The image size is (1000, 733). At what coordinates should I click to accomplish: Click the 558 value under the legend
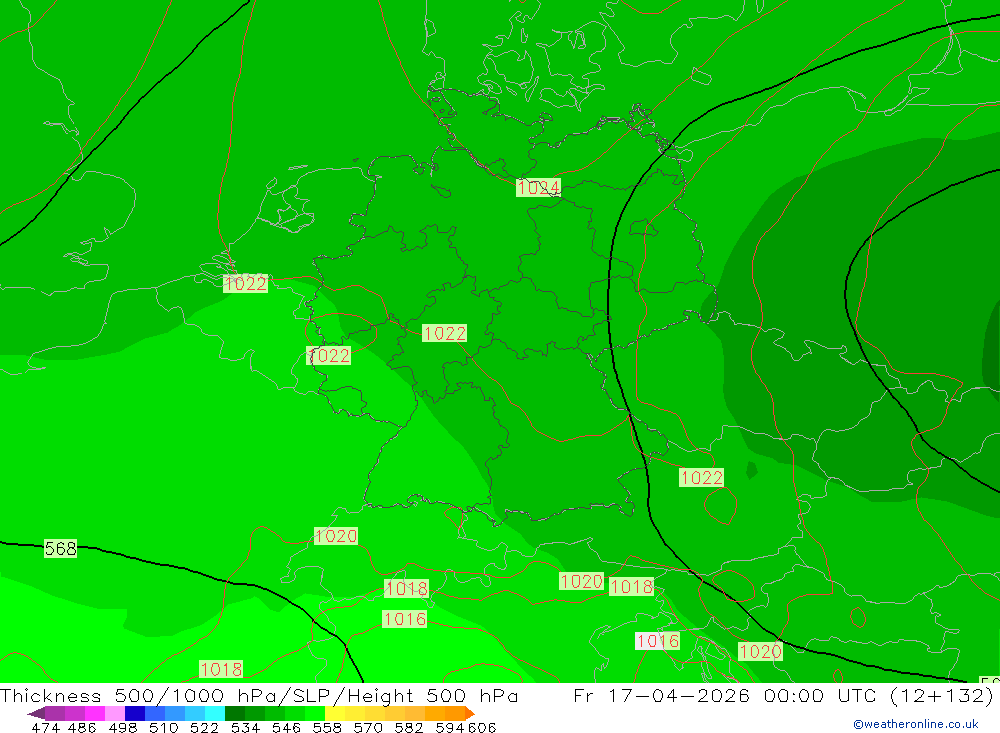pos(327,727)
